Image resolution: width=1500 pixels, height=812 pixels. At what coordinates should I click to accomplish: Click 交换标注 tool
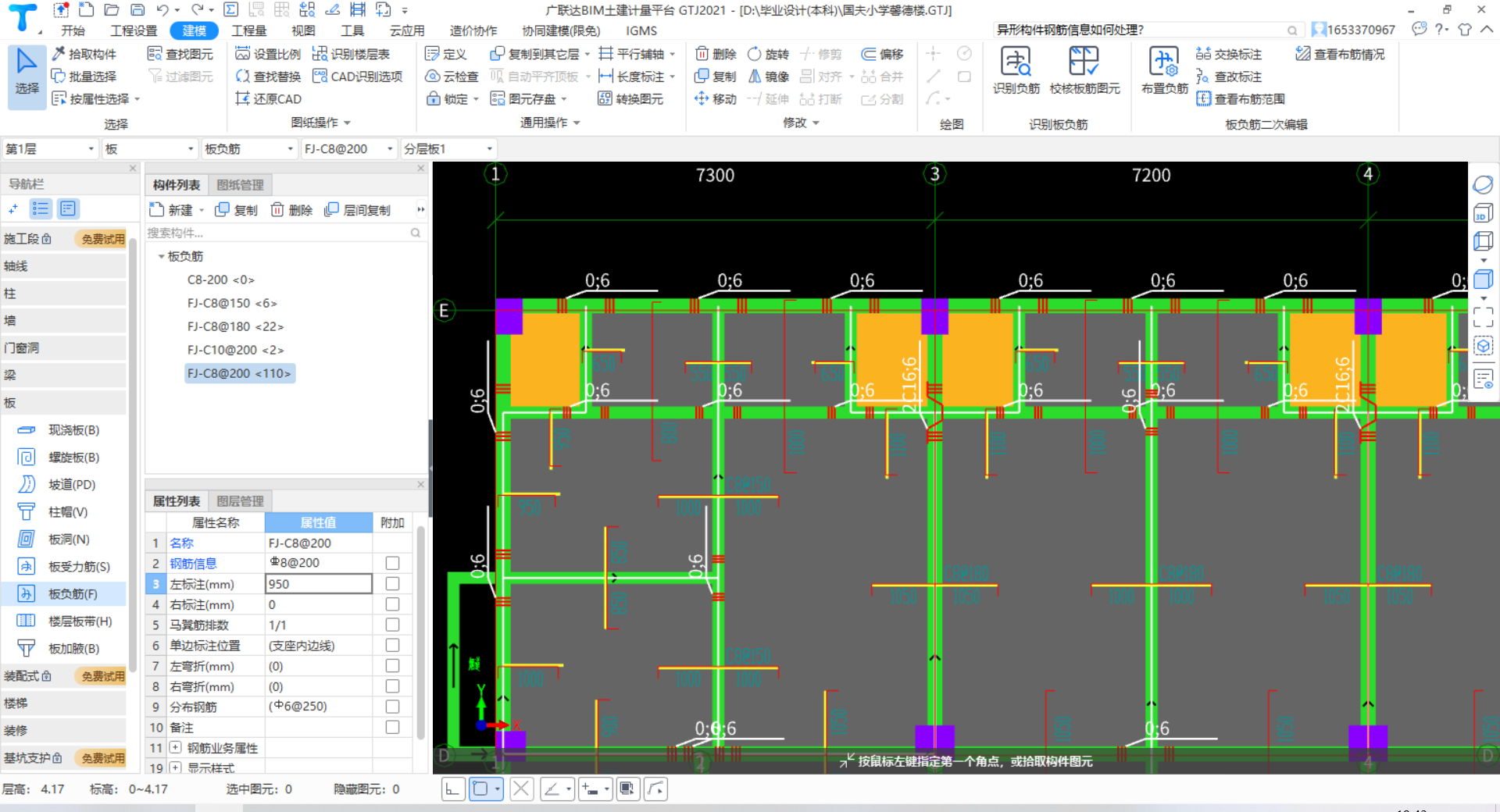click(1229, 54)
